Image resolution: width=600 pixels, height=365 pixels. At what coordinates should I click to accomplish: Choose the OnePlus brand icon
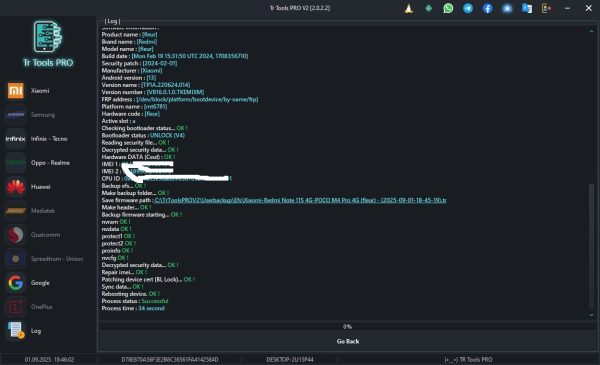tap(16, 307)
